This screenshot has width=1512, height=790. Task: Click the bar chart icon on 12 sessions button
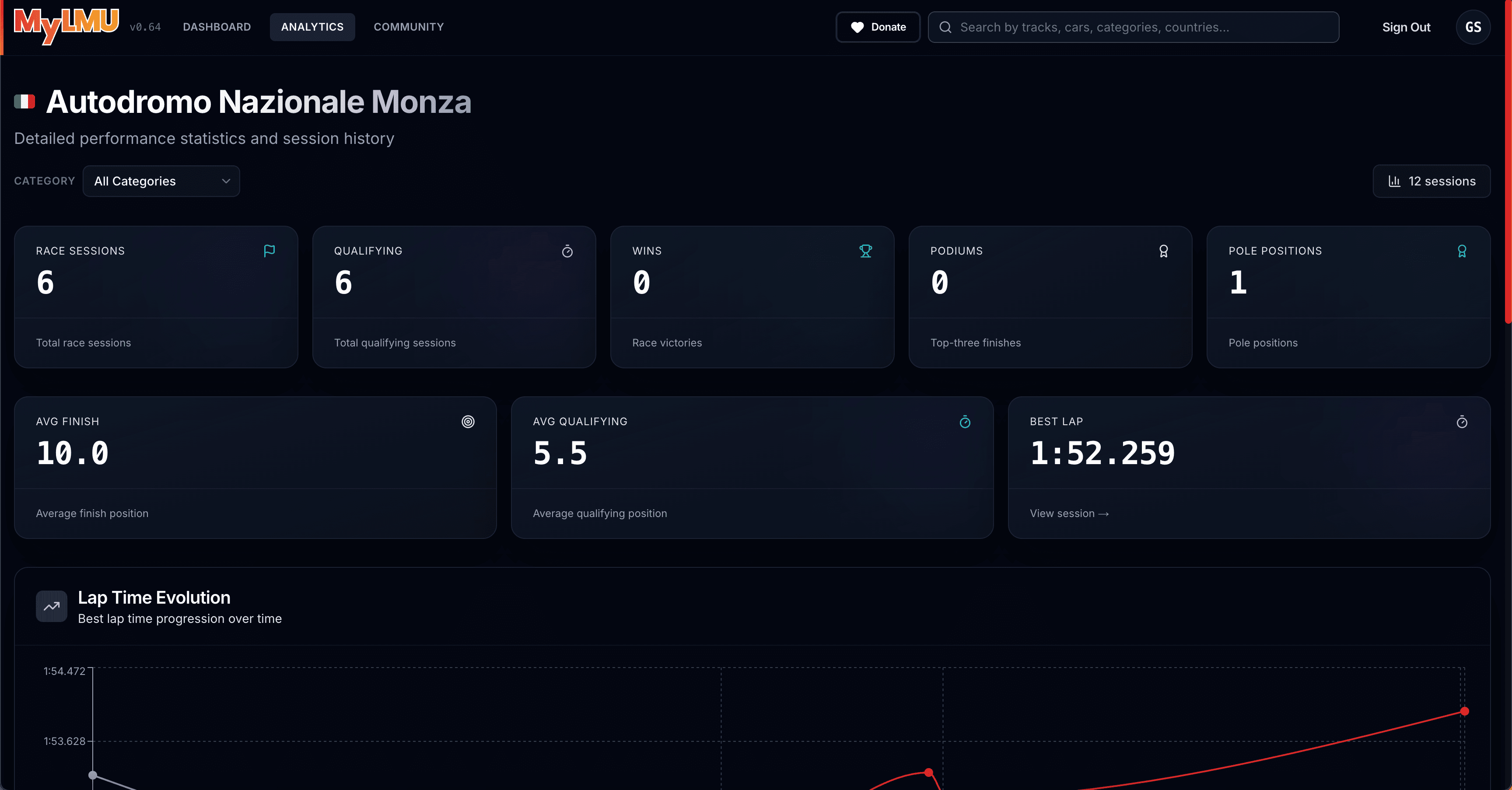[1396, 182]
